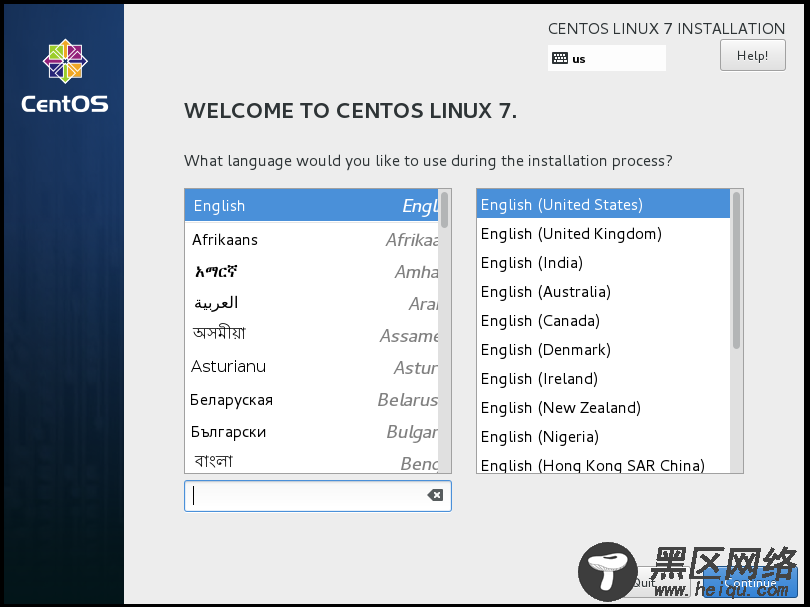Select Беларуская in the language list

(x=311, y=400)
